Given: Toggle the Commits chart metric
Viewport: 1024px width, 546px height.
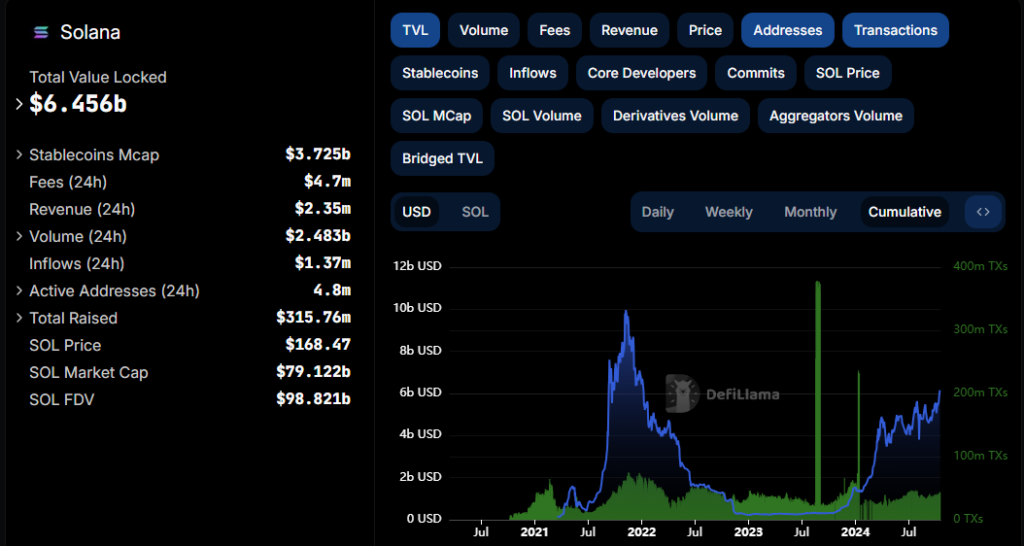Looking at the screenshot, I should [x=756, y=73].
